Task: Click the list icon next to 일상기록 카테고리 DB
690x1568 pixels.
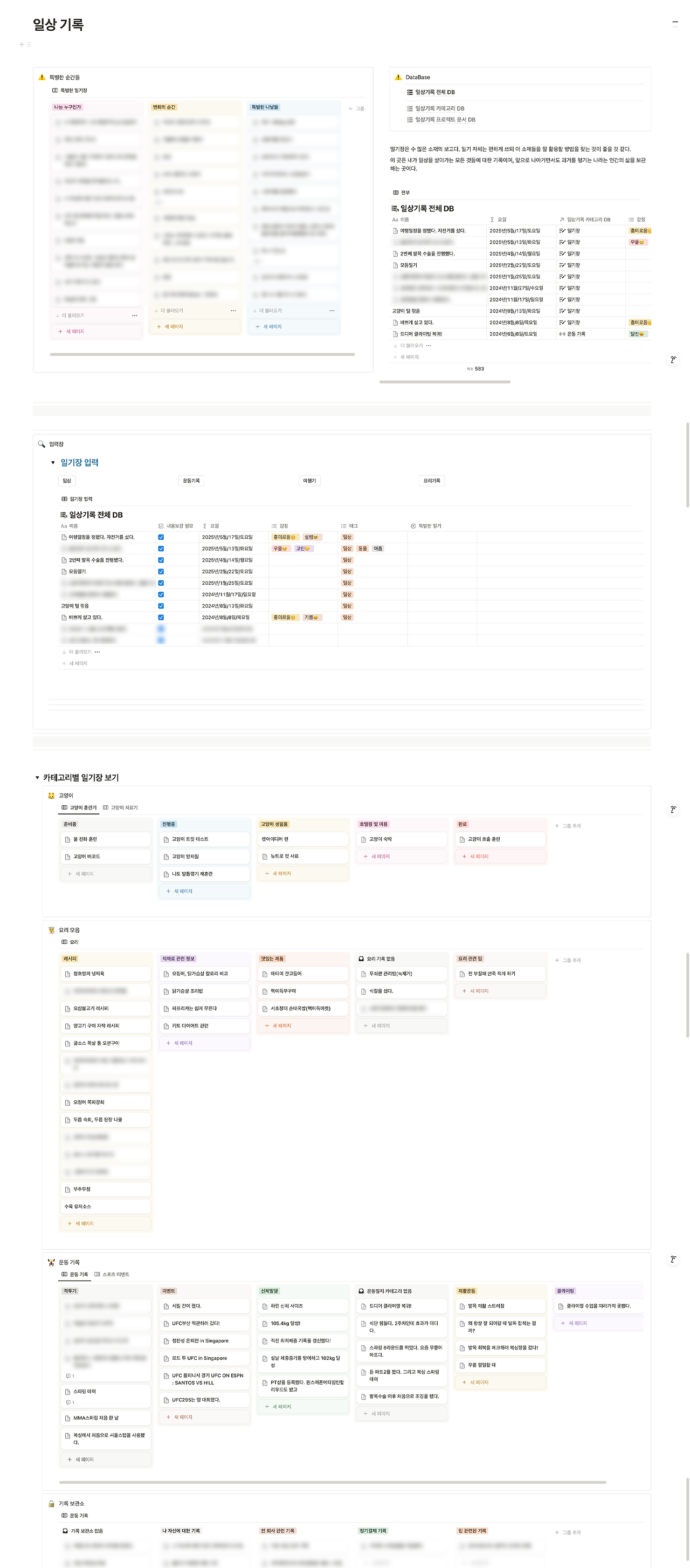Action: pyautogui.click(x=410, y=108)
